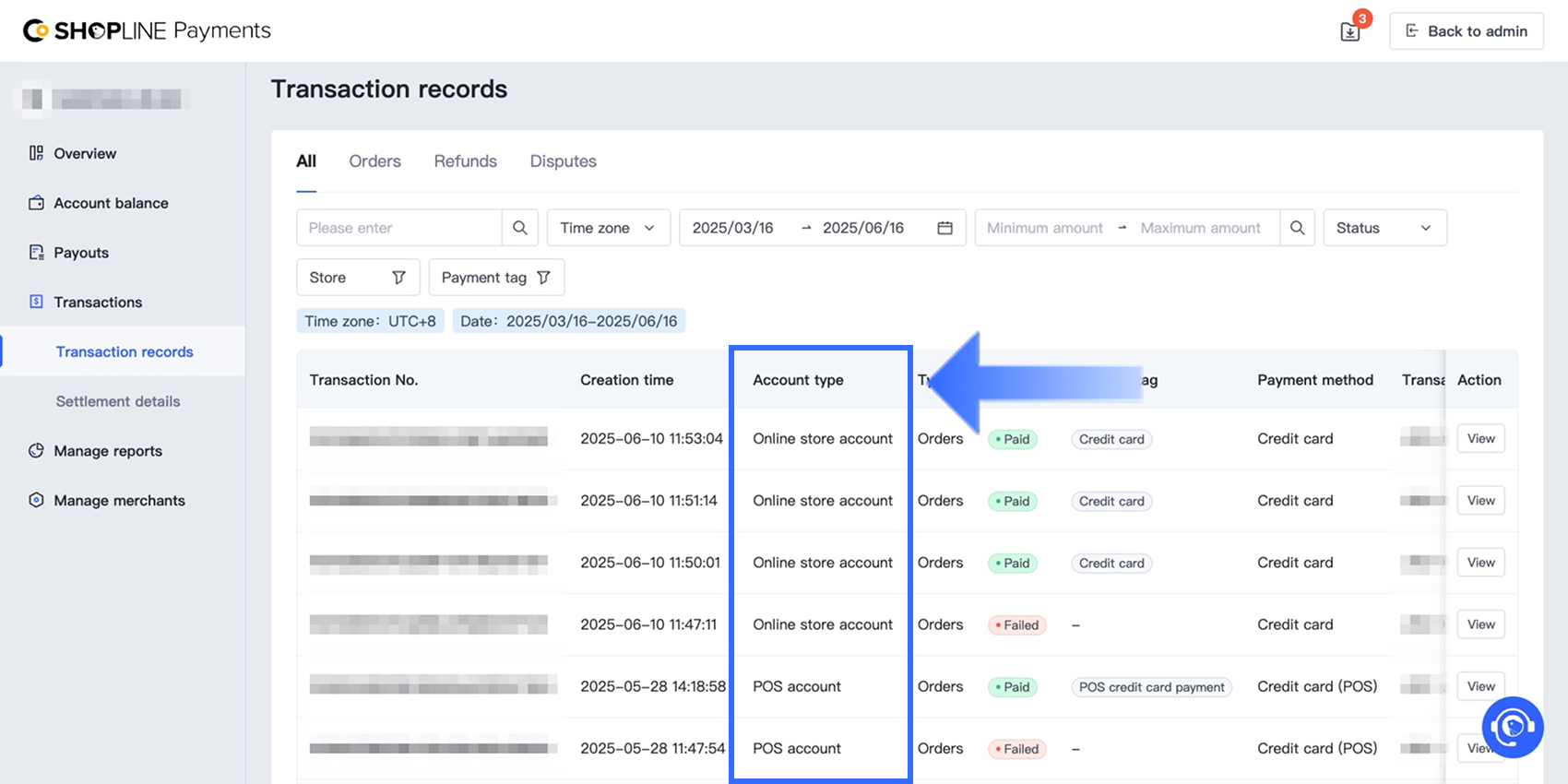The image size is (1568, 784).
Task: Click the search magnifier beside keyword field
Action: point(520,228)
